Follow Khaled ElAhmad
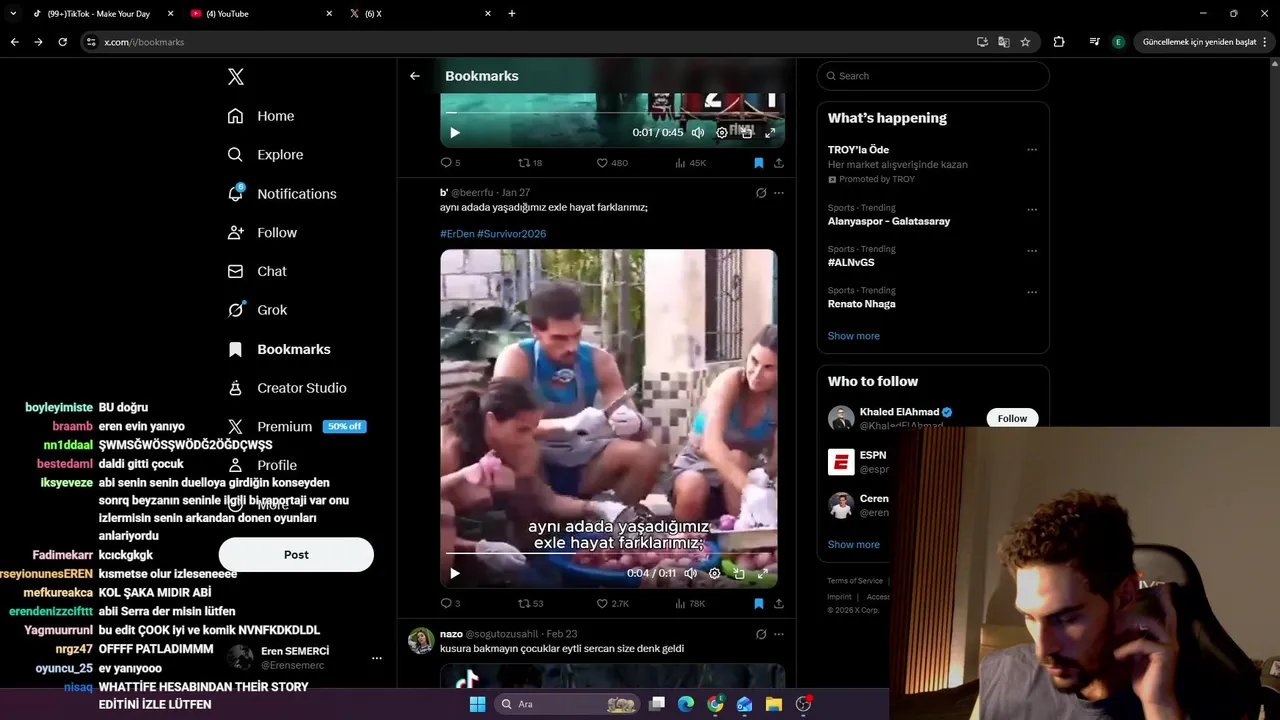Image resolution: width=1280 pixels, height=720 pixels. 1012,418
